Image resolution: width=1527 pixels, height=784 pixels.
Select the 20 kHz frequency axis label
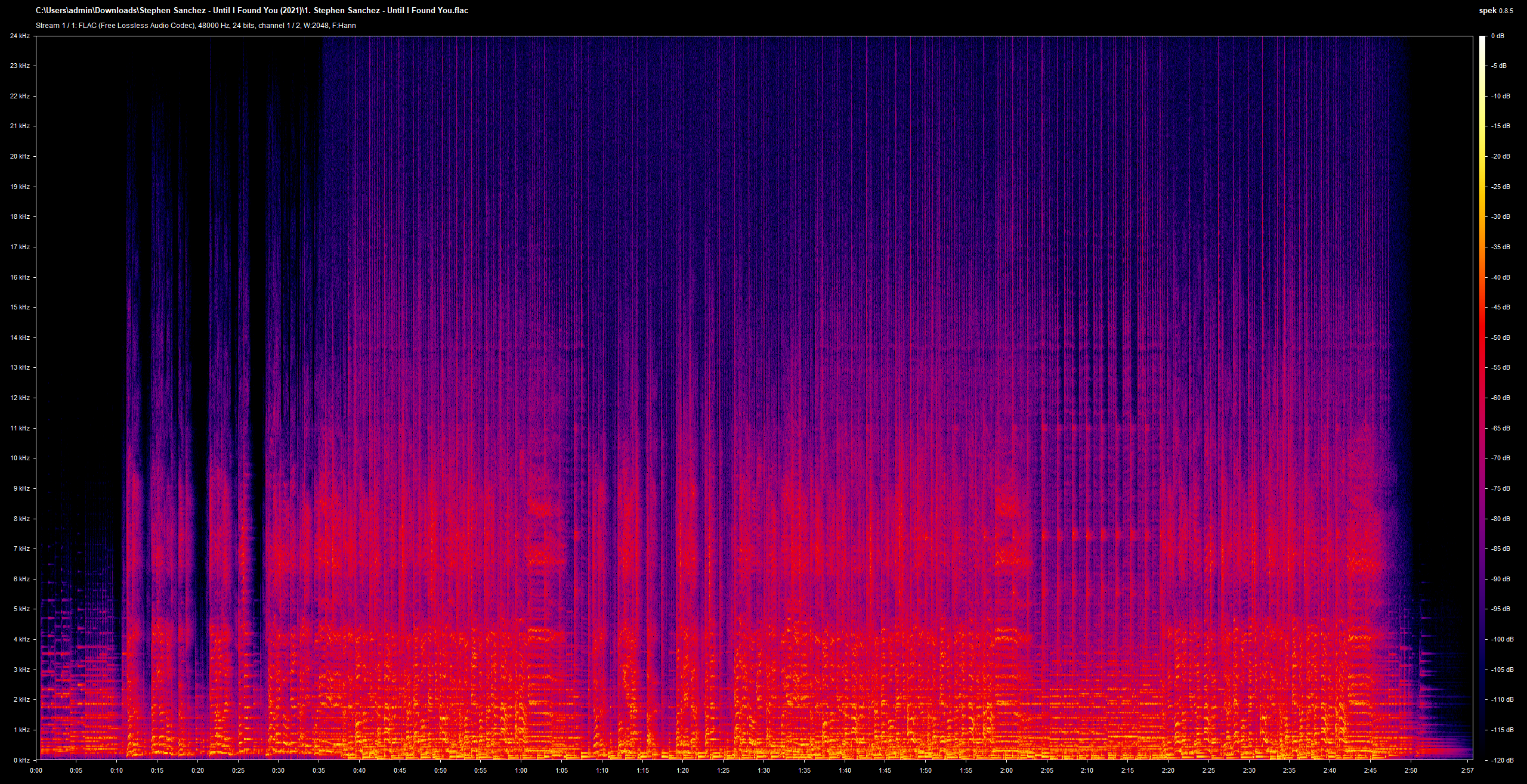20,156
